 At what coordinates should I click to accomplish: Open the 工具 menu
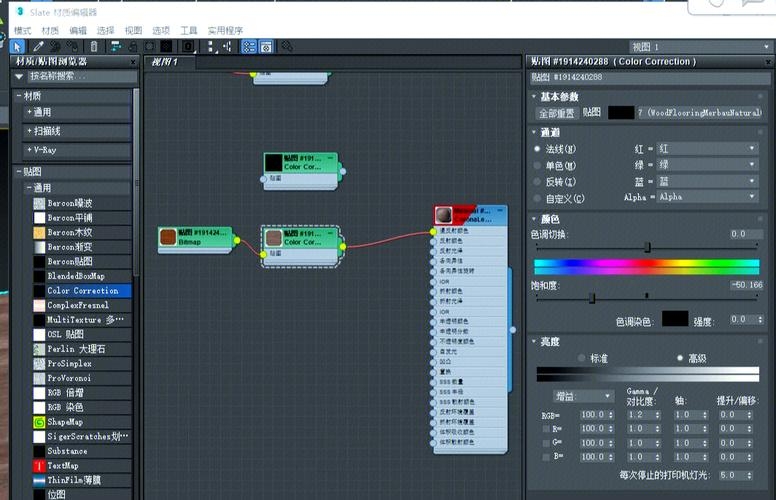(189, 31)
